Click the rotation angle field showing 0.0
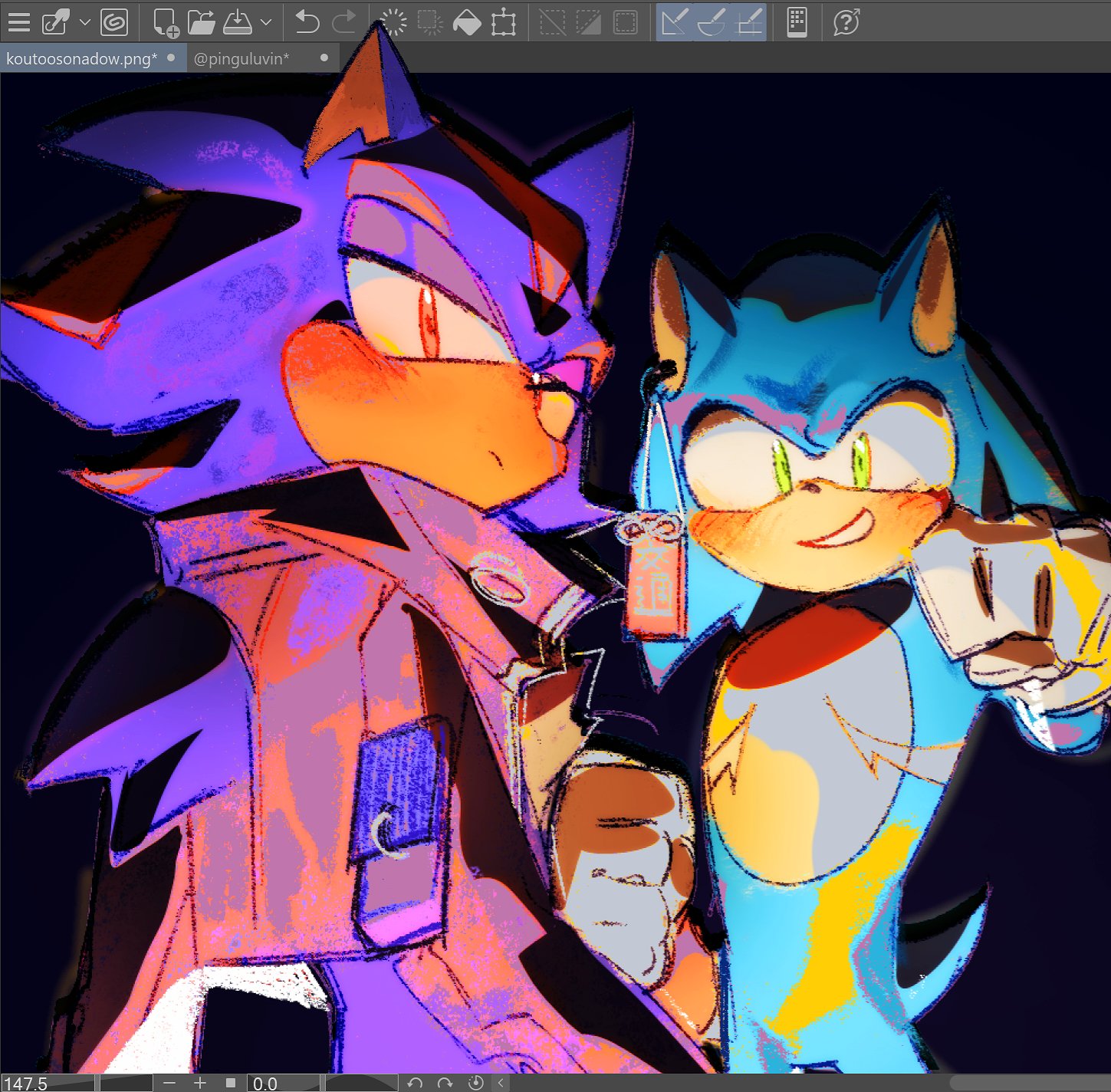1111x1092 pixels. click(x=282, y=1083)
